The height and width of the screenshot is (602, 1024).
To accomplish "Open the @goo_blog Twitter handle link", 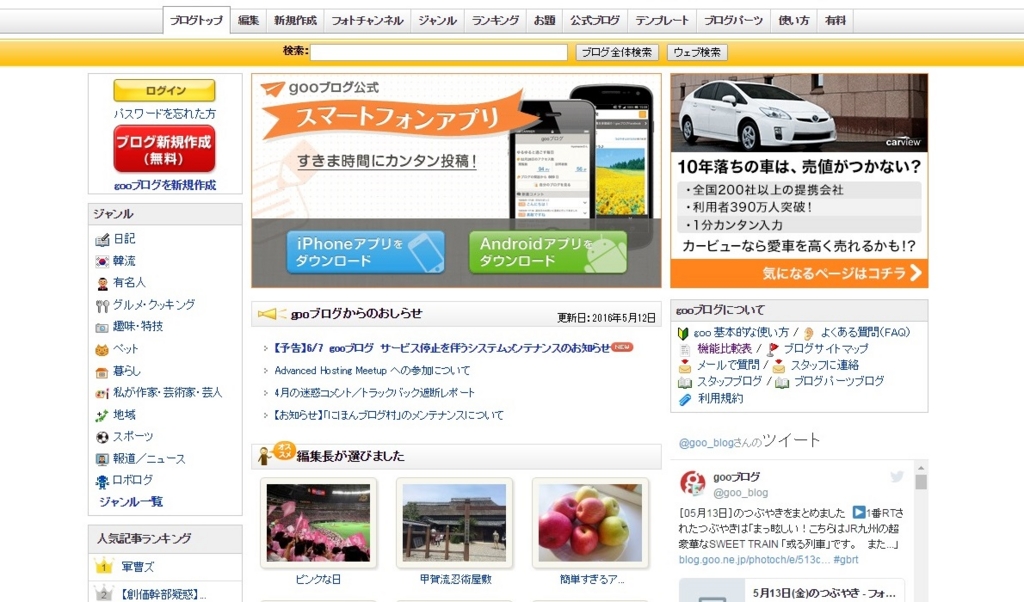I will click(x=741, y=493).
